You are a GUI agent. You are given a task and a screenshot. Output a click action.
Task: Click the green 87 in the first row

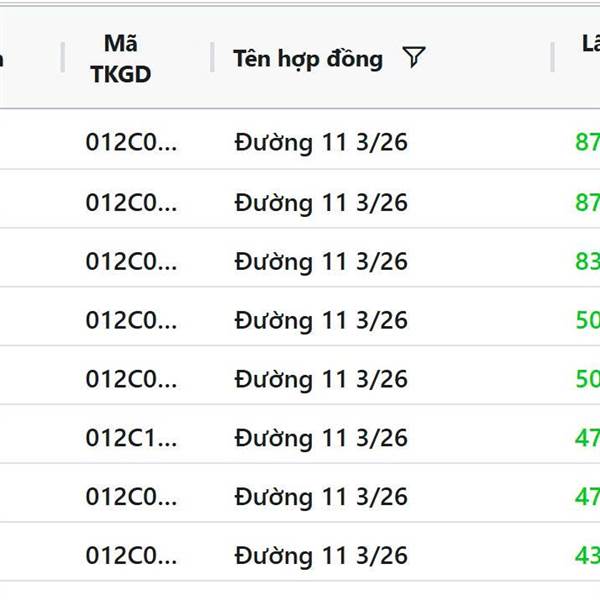[587, 144]
